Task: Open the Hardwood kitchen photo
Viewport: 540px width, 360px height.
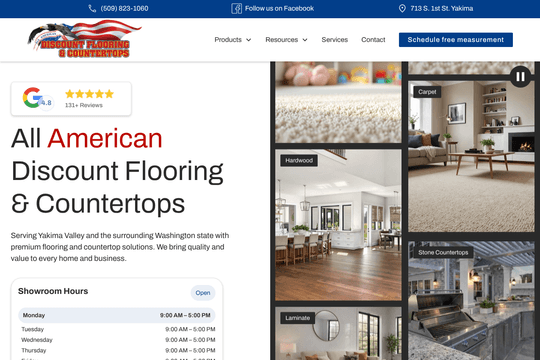Action: pyautogui.click(x=338, y=225)
